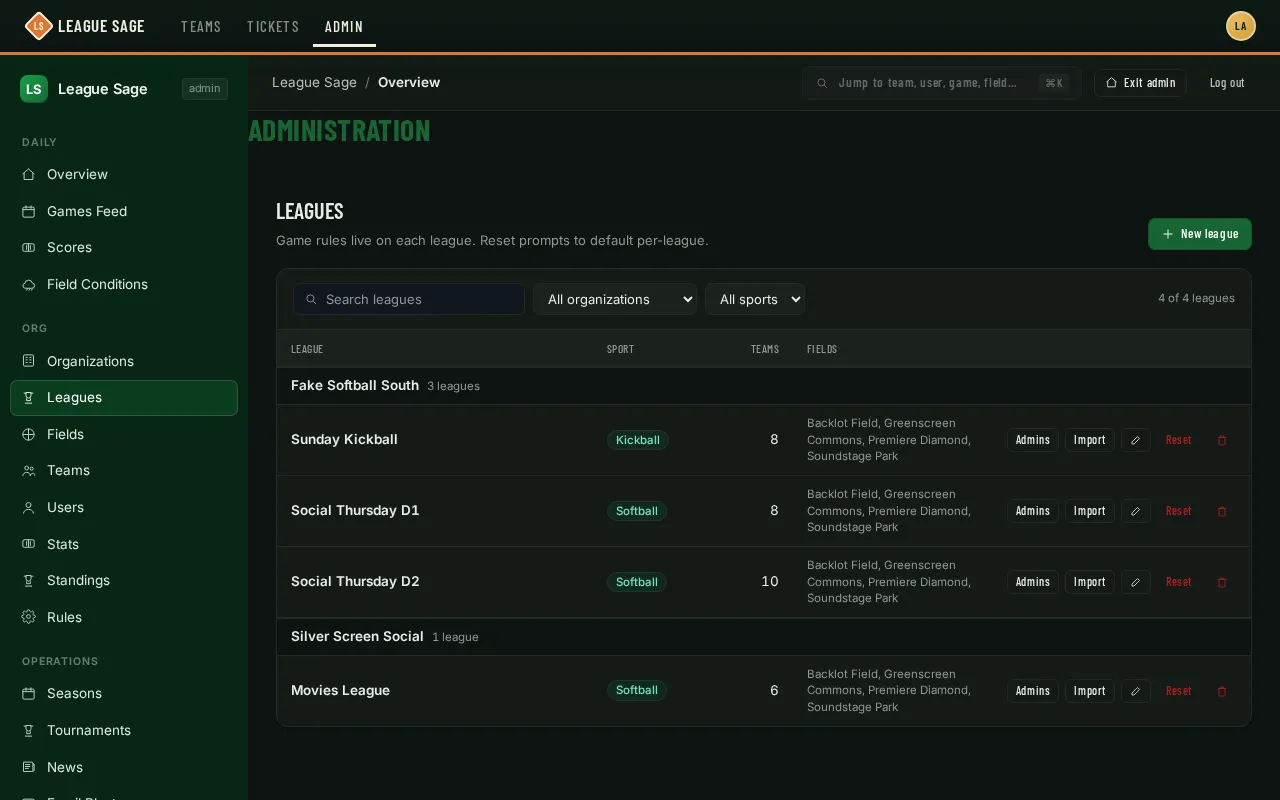Image resolution: width=1280 pixels, height=800 pixels.
Task: Click the green LS sidebar badge
Action: (x=34, y=89)
